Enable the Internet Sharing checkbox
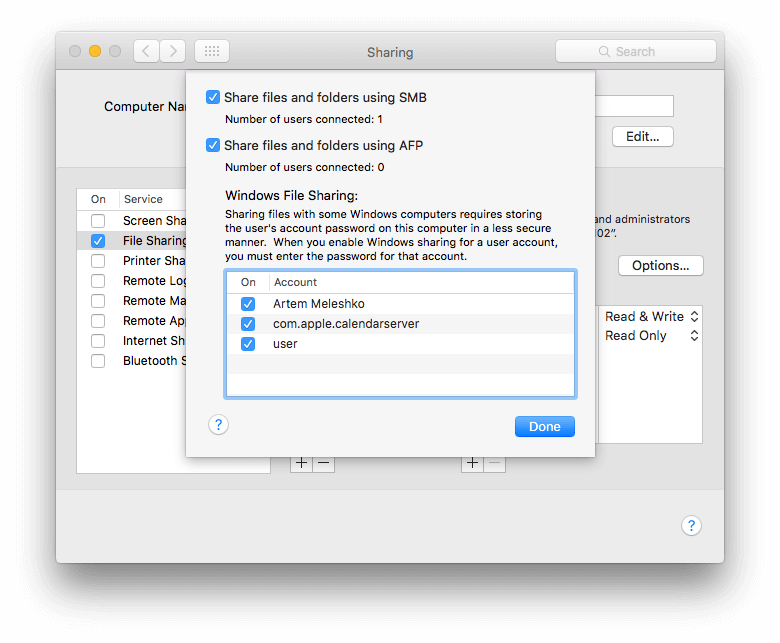The height and width of the screenshot is (643, 780). coord(98,341)
